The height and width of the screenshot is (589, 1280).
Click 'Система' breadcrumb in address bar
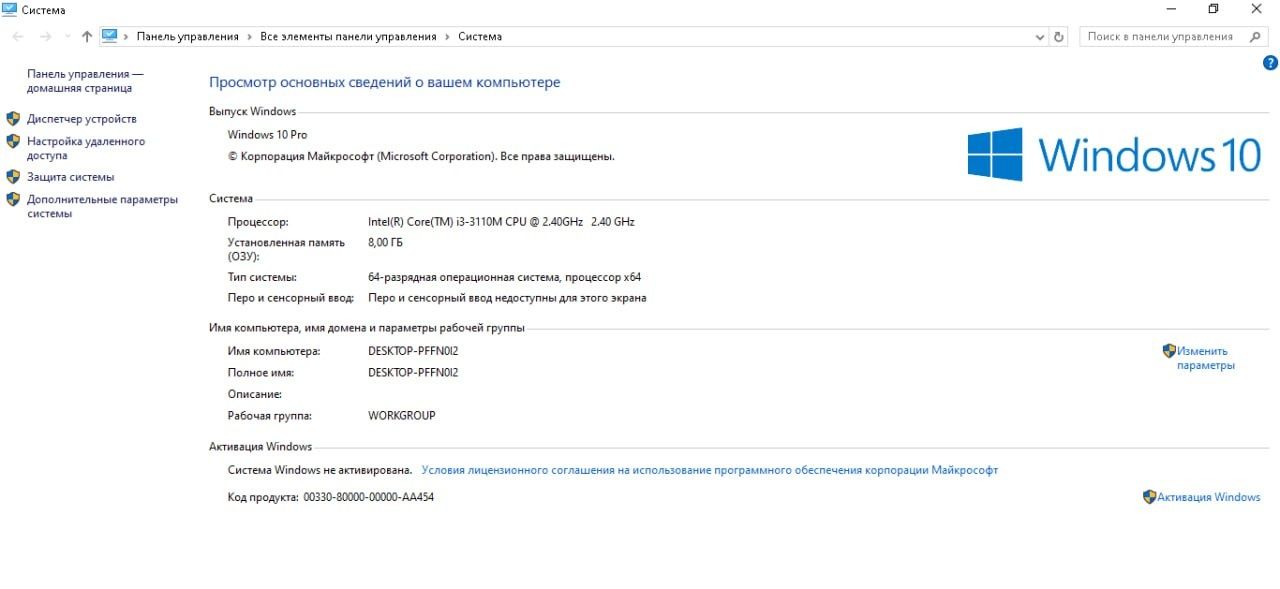point(480,36)
